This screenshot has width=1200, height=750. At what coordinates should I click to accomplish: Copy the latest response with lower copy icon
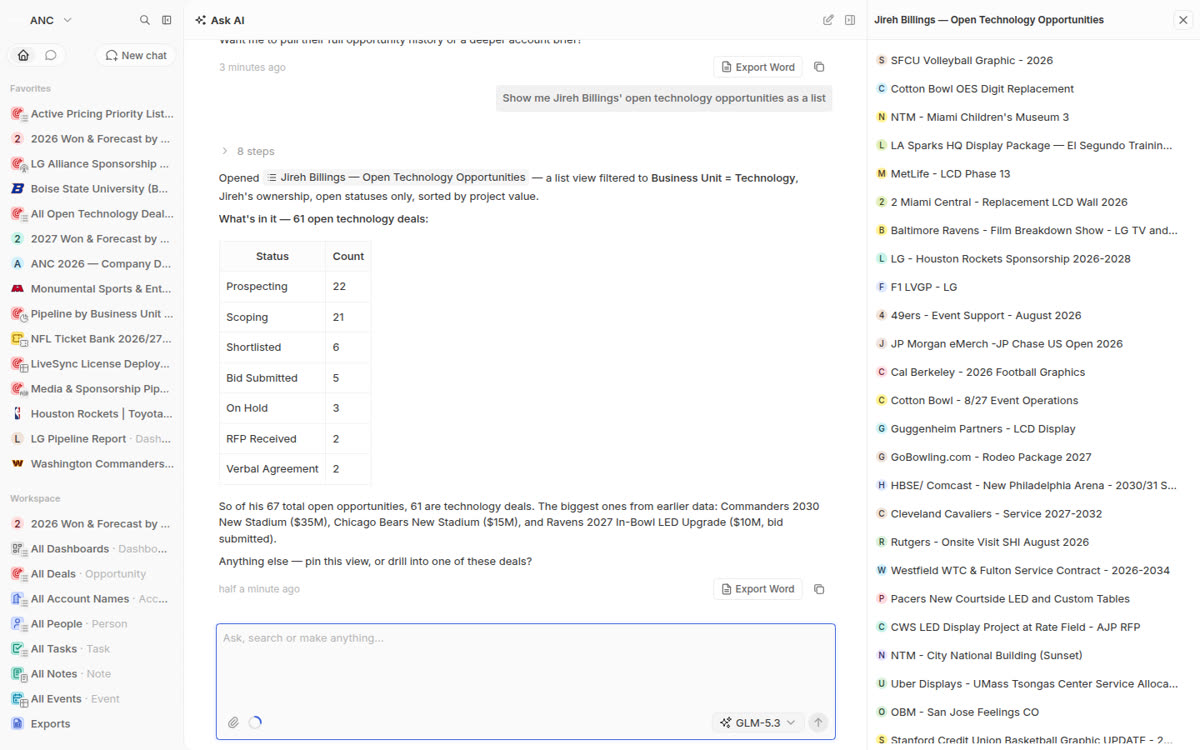[819, 589]
